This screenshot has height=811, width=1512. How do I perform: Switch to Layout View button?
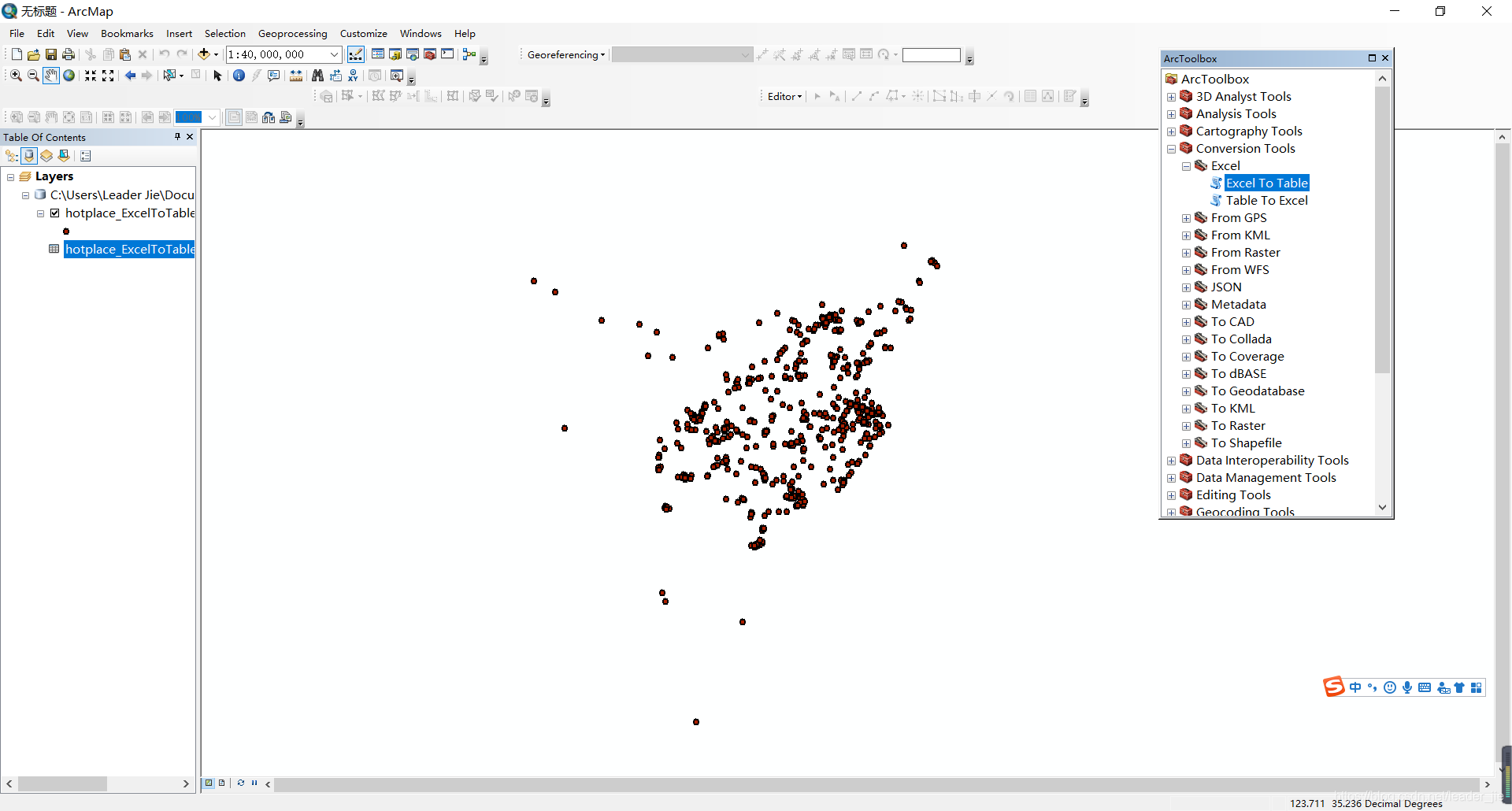pos(222,783)
